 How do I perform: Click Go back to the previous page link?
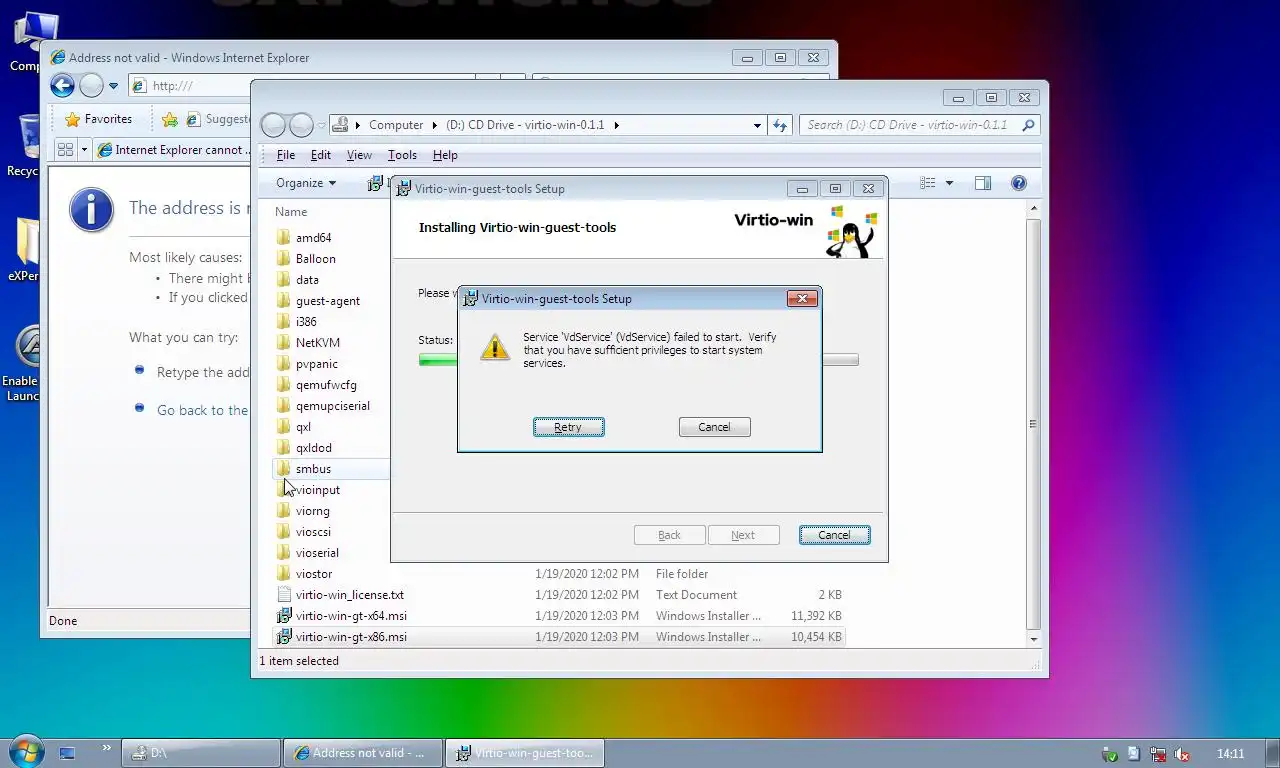pos(202,410)
